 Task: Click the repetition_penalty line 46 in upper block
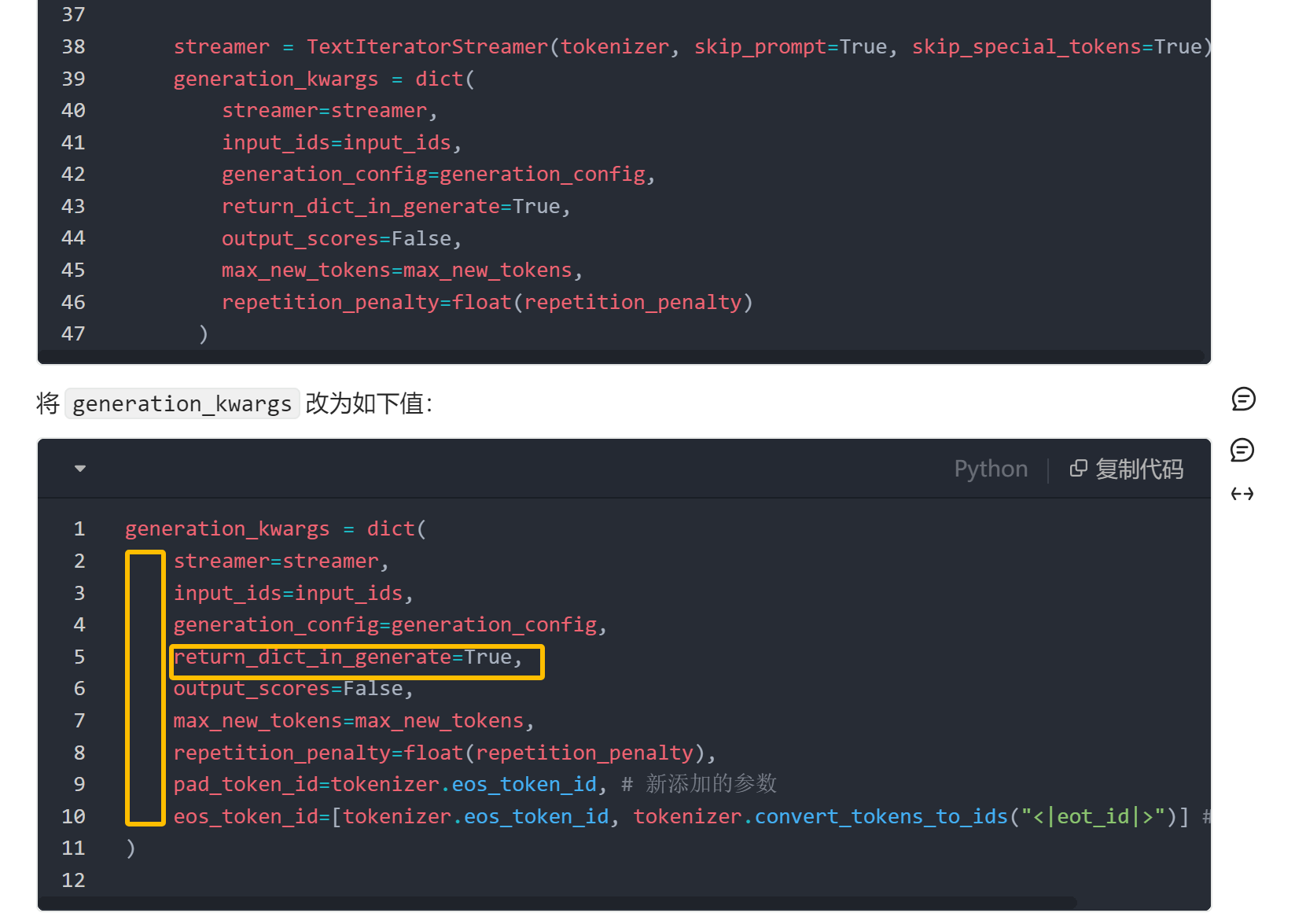(x=487, y=303)
